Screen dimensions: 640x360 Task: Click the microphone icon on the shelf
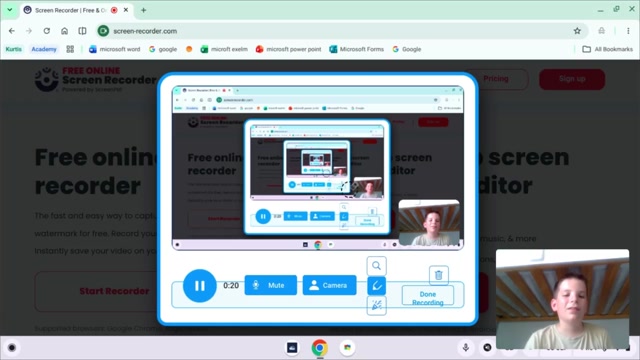click(466, 347)
